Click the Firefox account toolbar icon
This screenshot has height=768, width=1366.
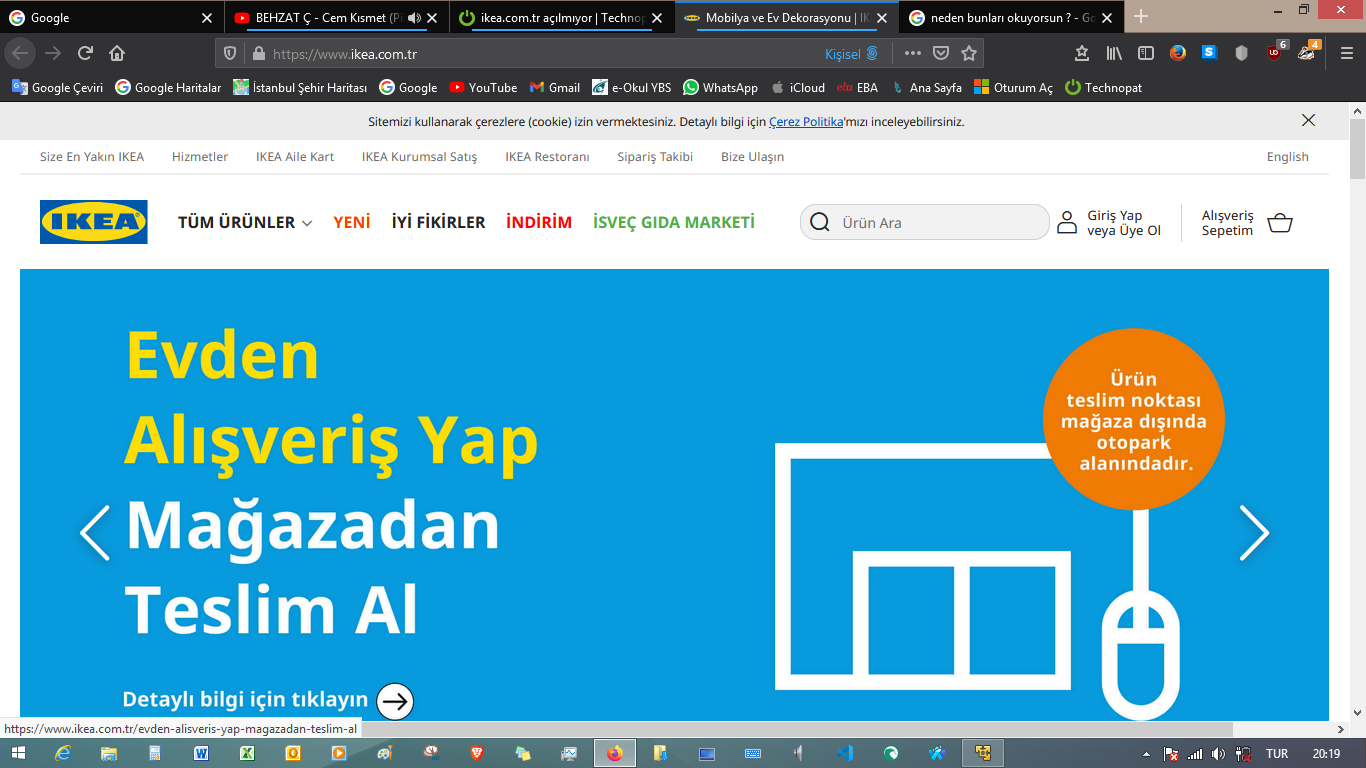point(1178,53)
